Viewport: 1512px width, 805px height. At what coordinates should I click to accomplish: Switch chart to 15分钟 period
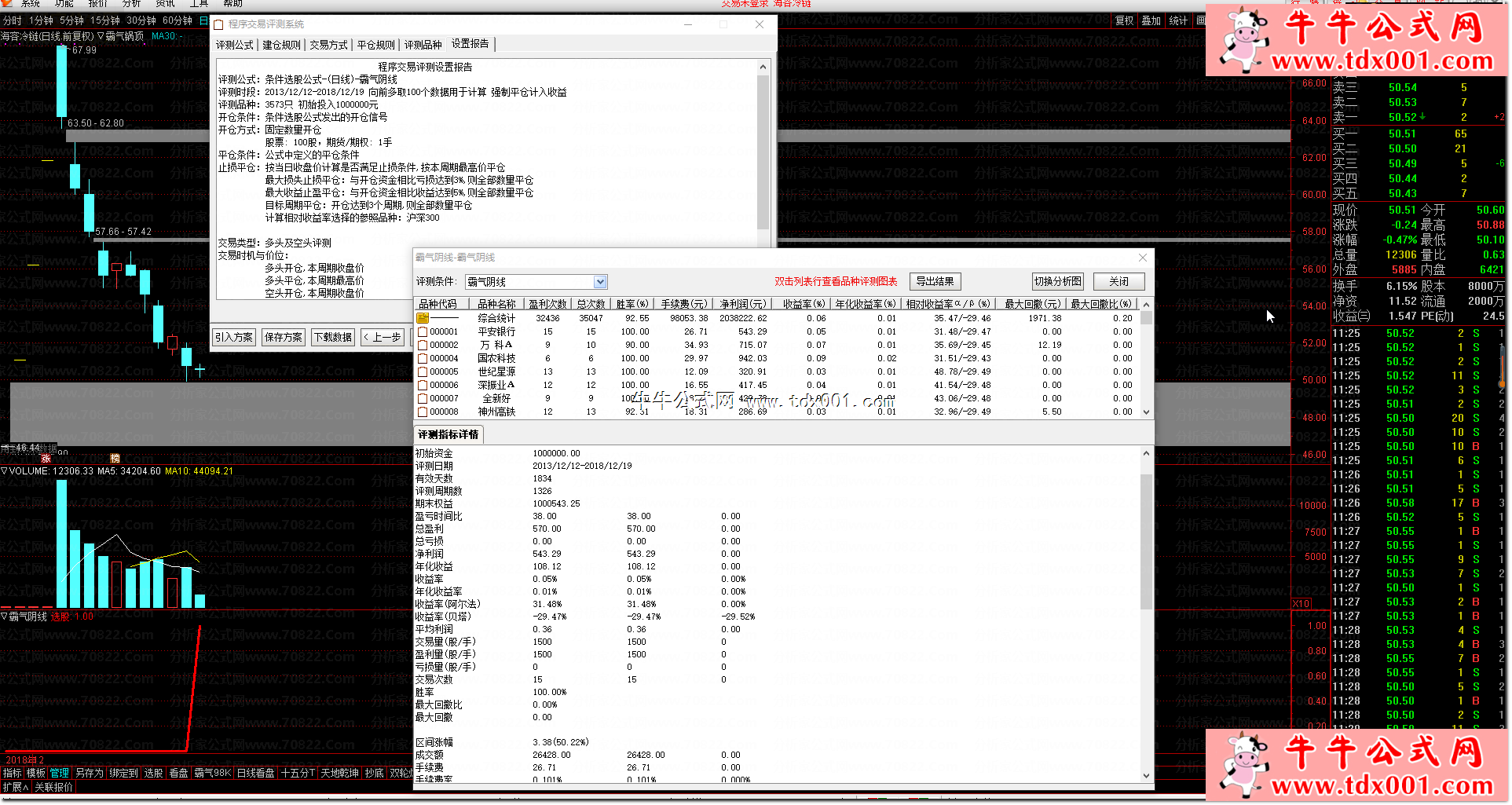[x=105, y=20]
